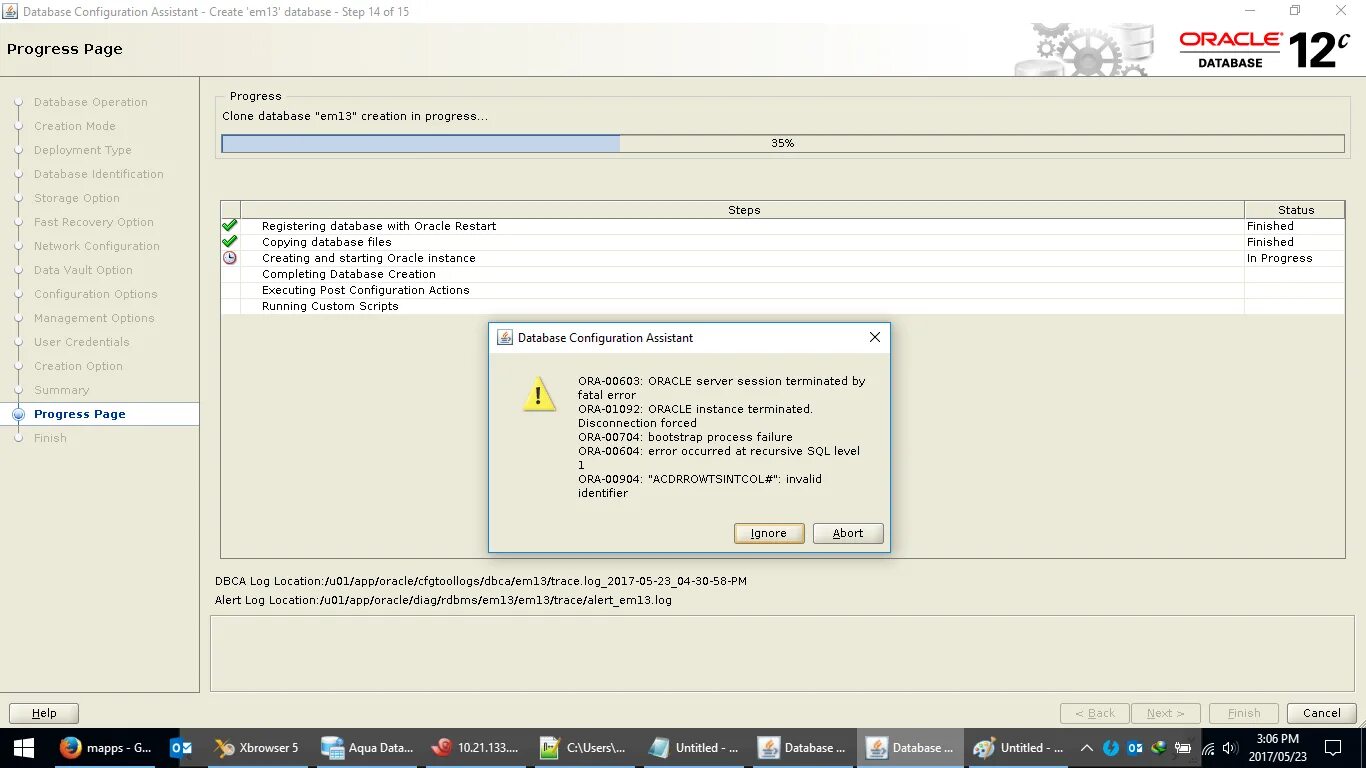Select the Data Vault Option step
Screen dimensions: 1366x768
[83, 270]
